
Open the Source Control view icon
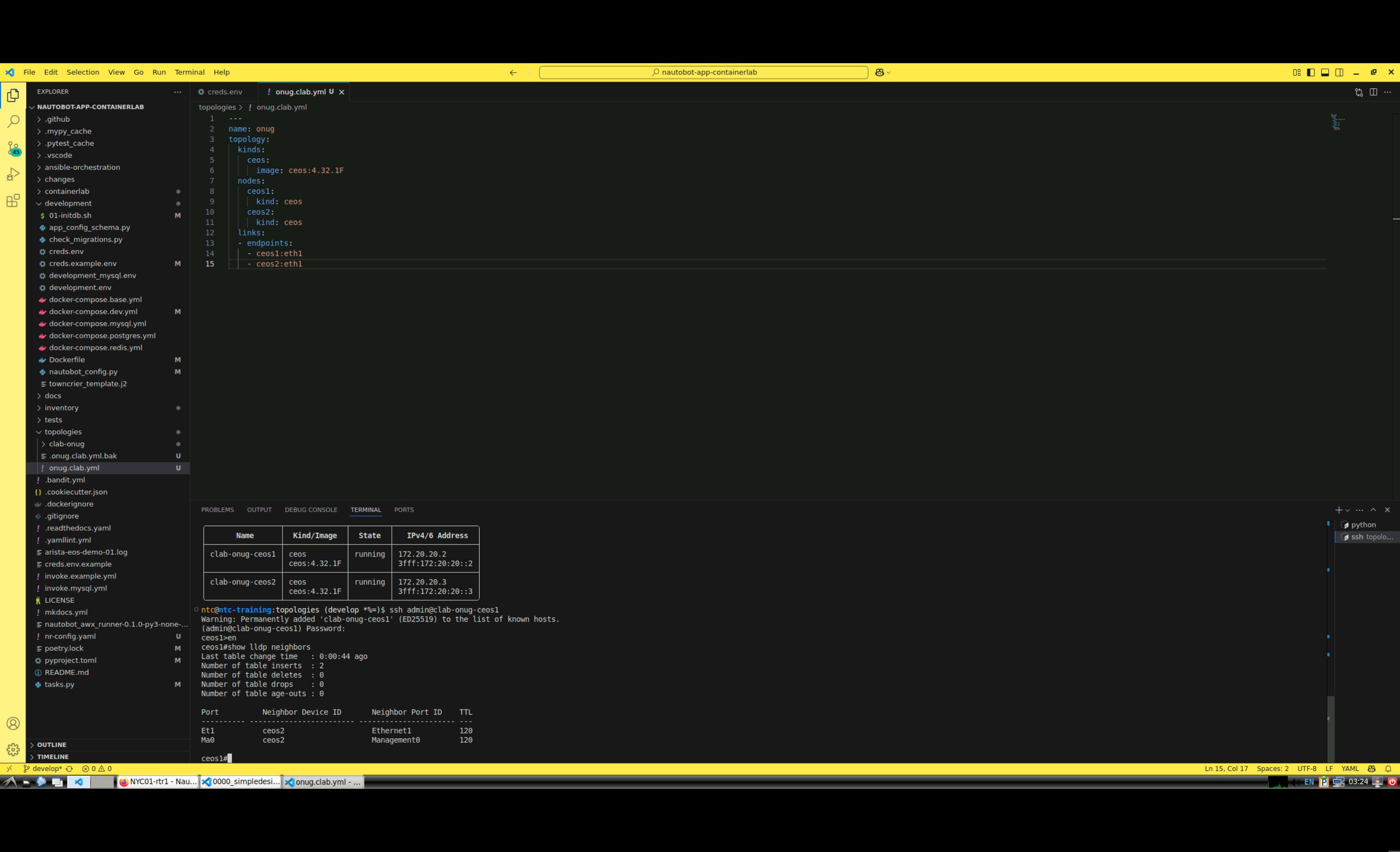(x=13, y=148)
